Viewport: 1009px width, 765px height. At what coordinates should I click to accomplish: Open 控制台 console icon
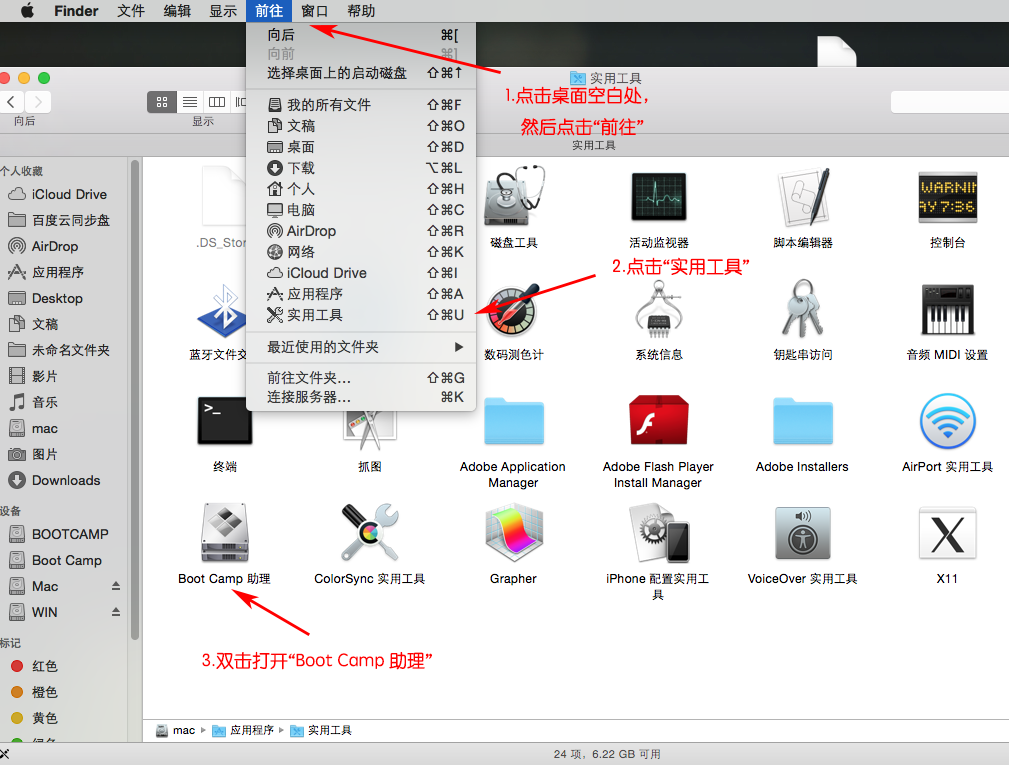tap(947, 197)
